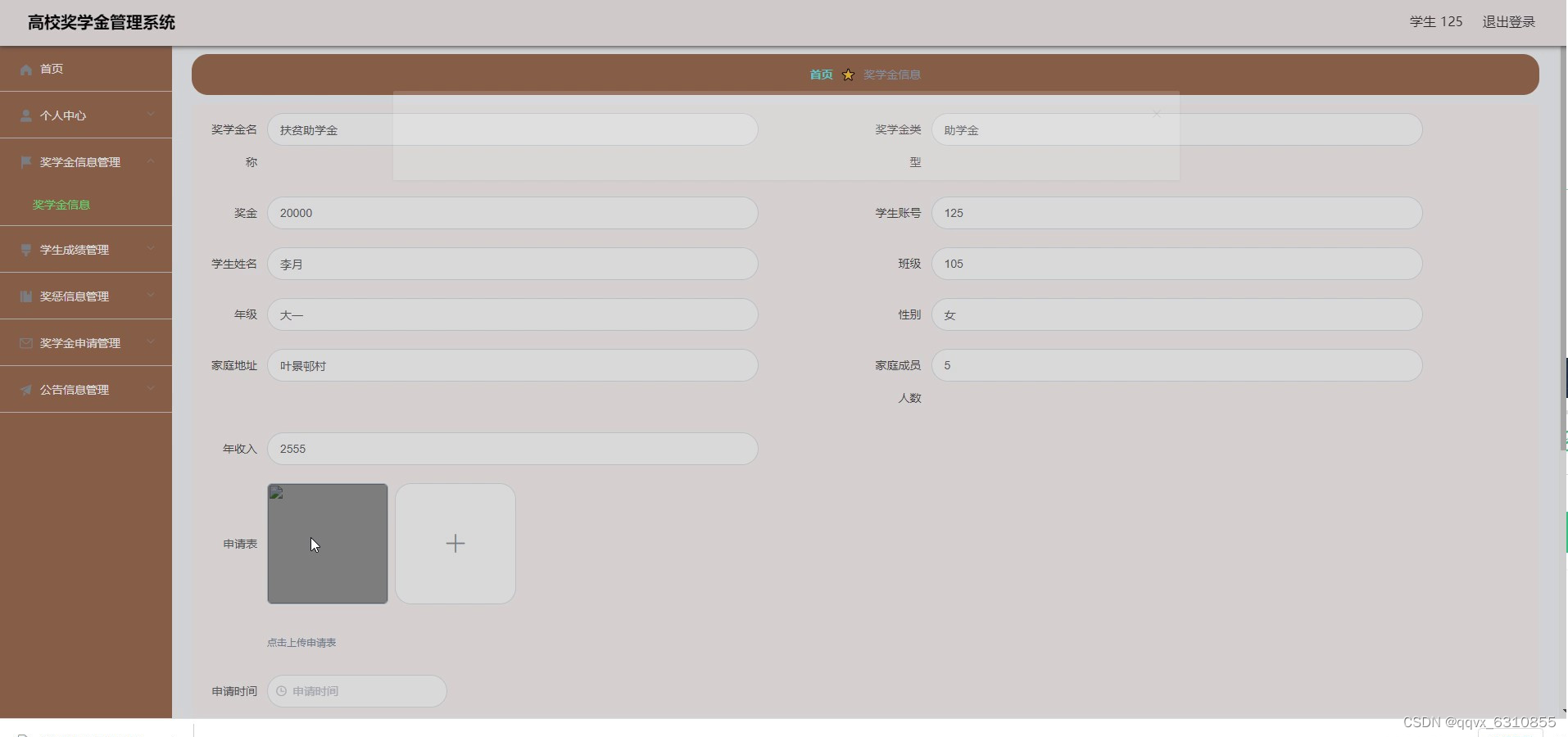
Task: Click the star icon in breadcrumb
Action: [848, 75]
